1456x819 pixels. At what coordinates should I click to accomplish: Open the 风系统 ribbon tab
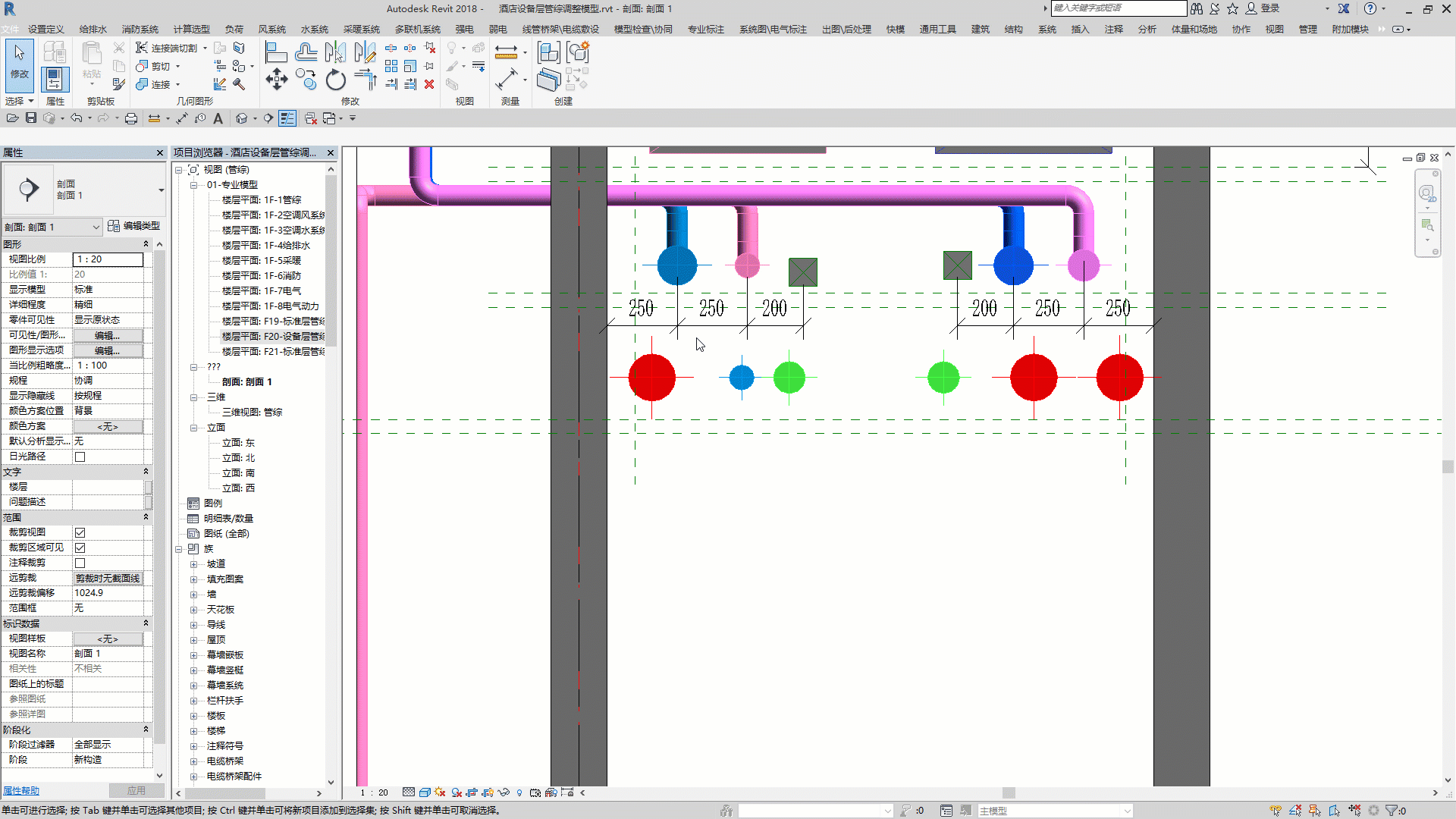click(272, 30)
